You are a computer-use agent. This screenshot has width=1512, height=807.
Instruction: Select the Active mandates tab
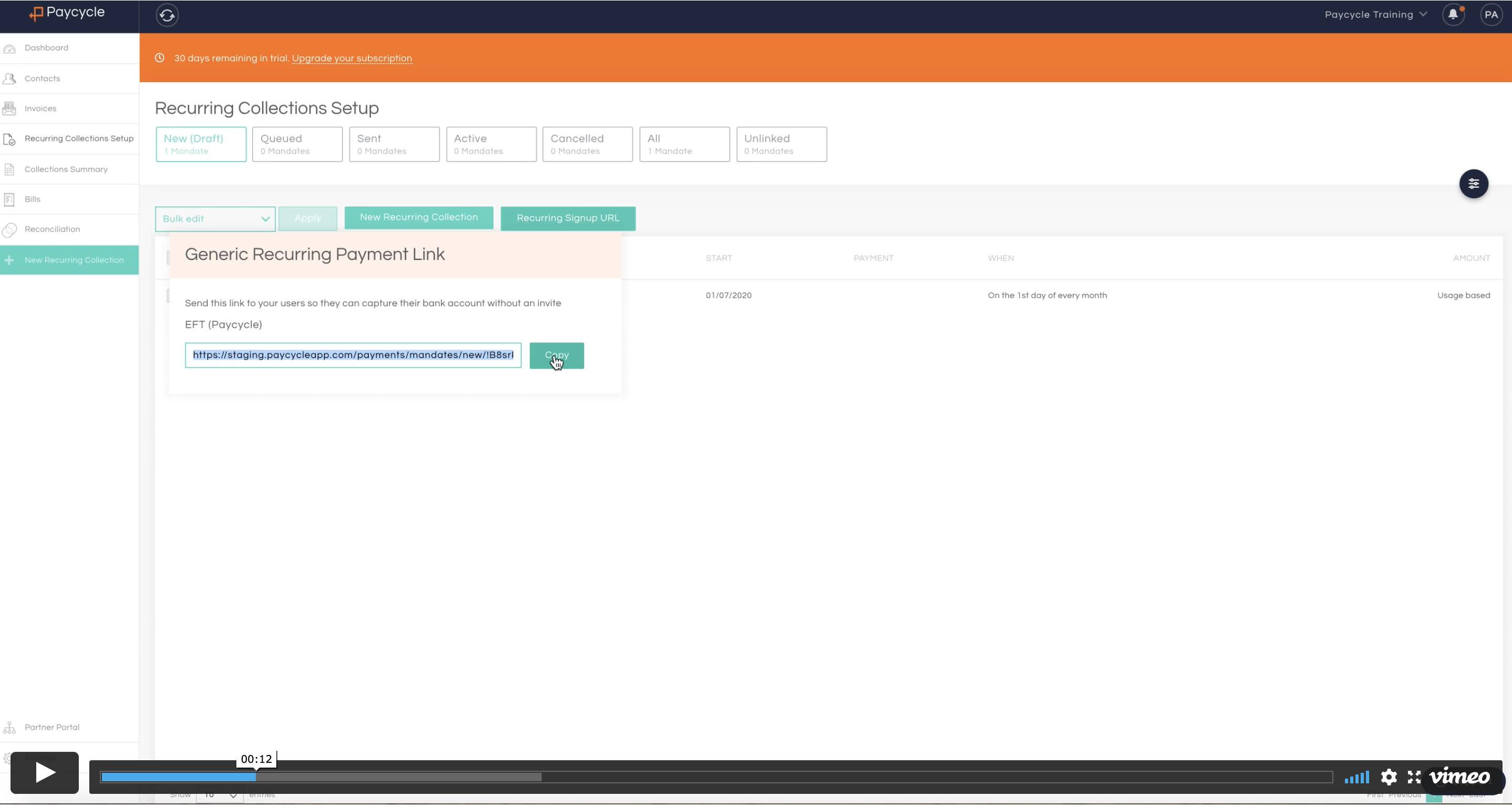point(491,144)
